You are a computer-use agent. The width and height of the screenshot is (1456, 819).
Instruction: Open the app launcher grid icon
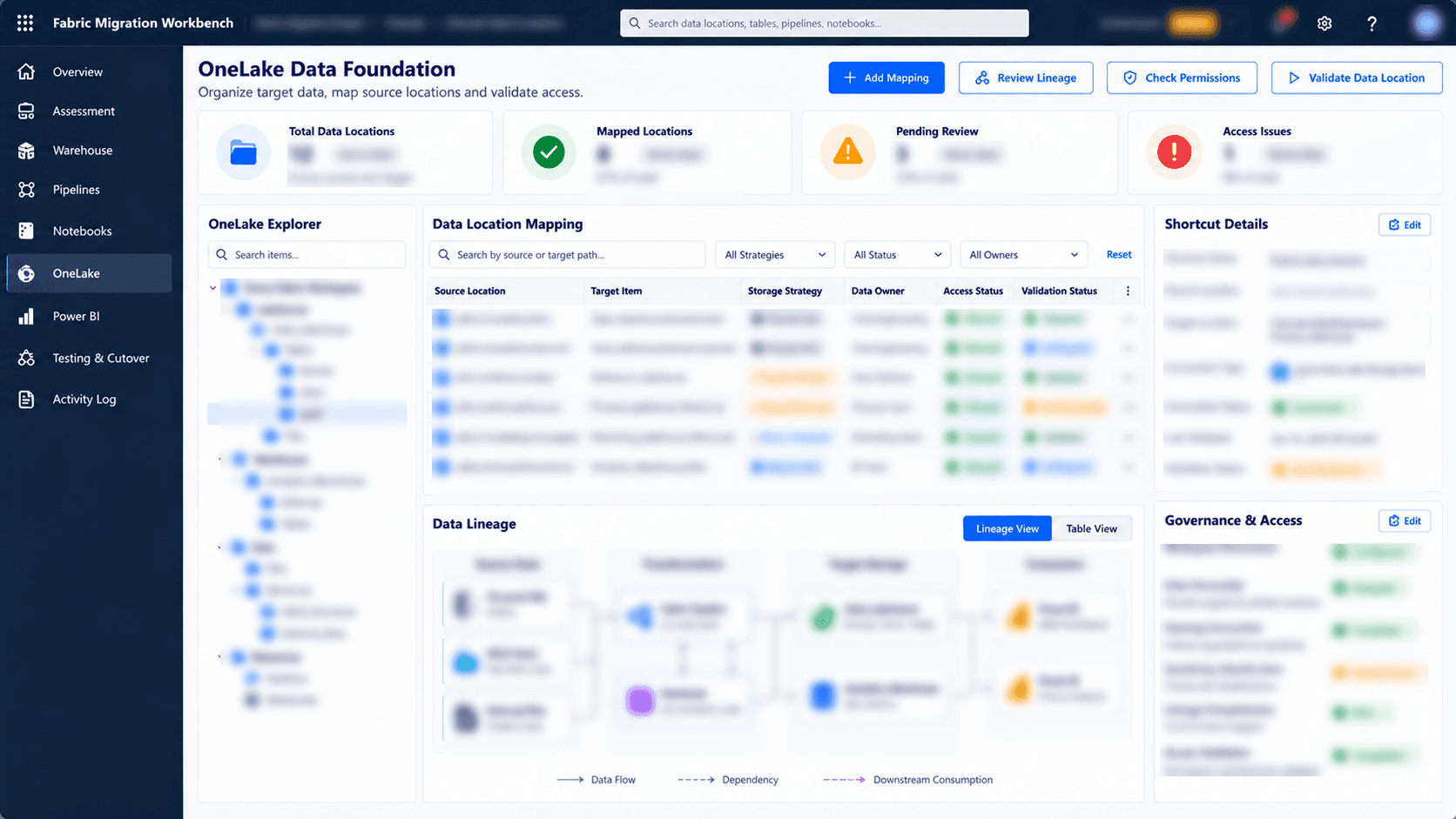(x=25, y=23)
